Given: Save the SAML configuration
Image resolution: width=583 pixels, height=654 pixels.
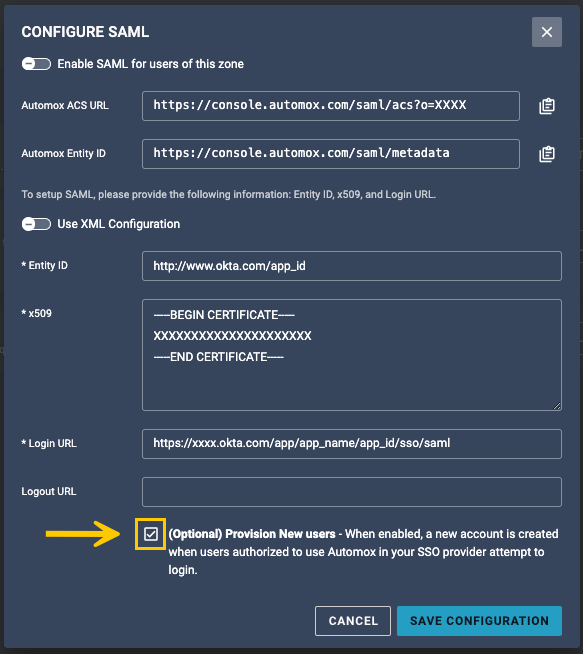Looking at the screenshot, I should click(x=479, y=621).
